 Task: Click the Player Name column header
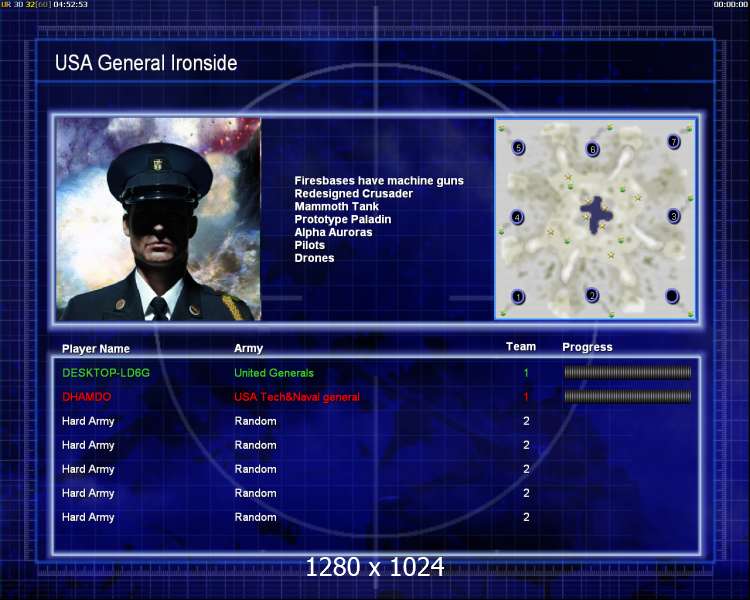[x=96, y=349]
